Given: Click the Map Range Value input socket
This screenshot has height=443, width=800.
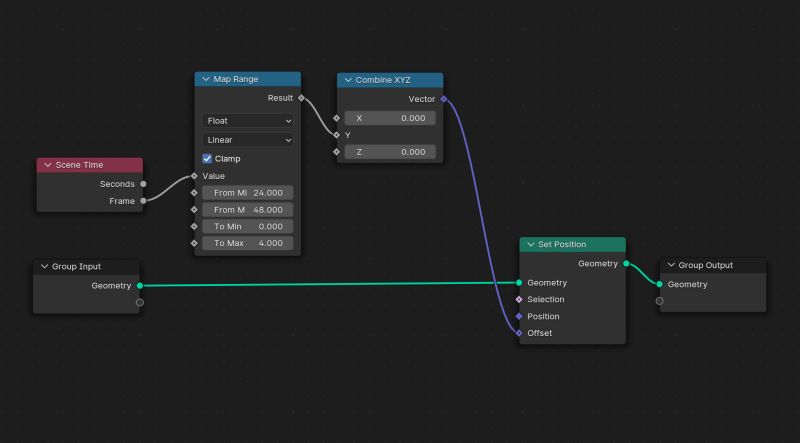Looking at the screenshot, I should [x=194, y=176].
